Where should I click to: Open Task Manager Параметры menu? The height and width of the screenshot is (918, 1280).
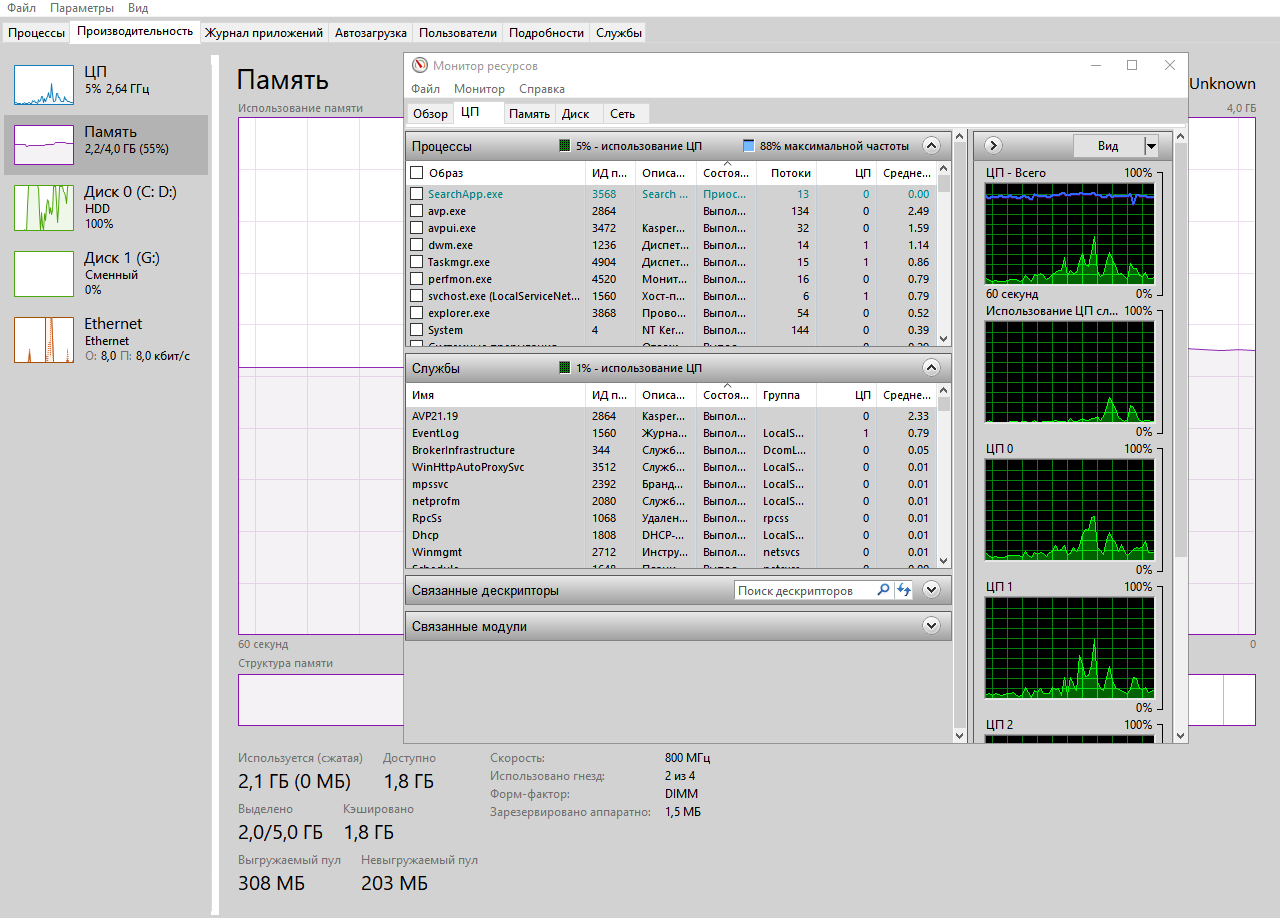click(82, 8)
